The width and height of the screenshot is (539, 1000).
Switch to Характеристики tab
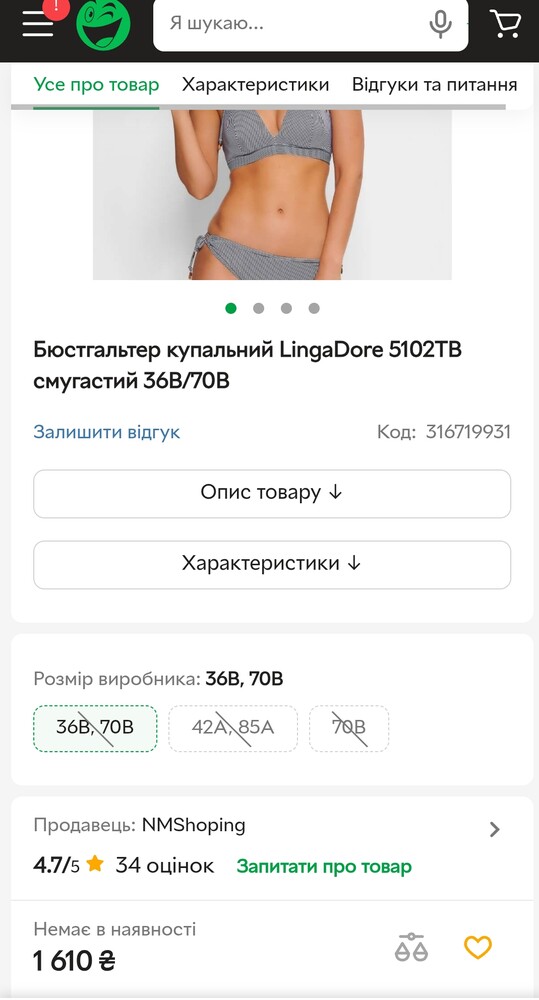[x=255, y=85]
